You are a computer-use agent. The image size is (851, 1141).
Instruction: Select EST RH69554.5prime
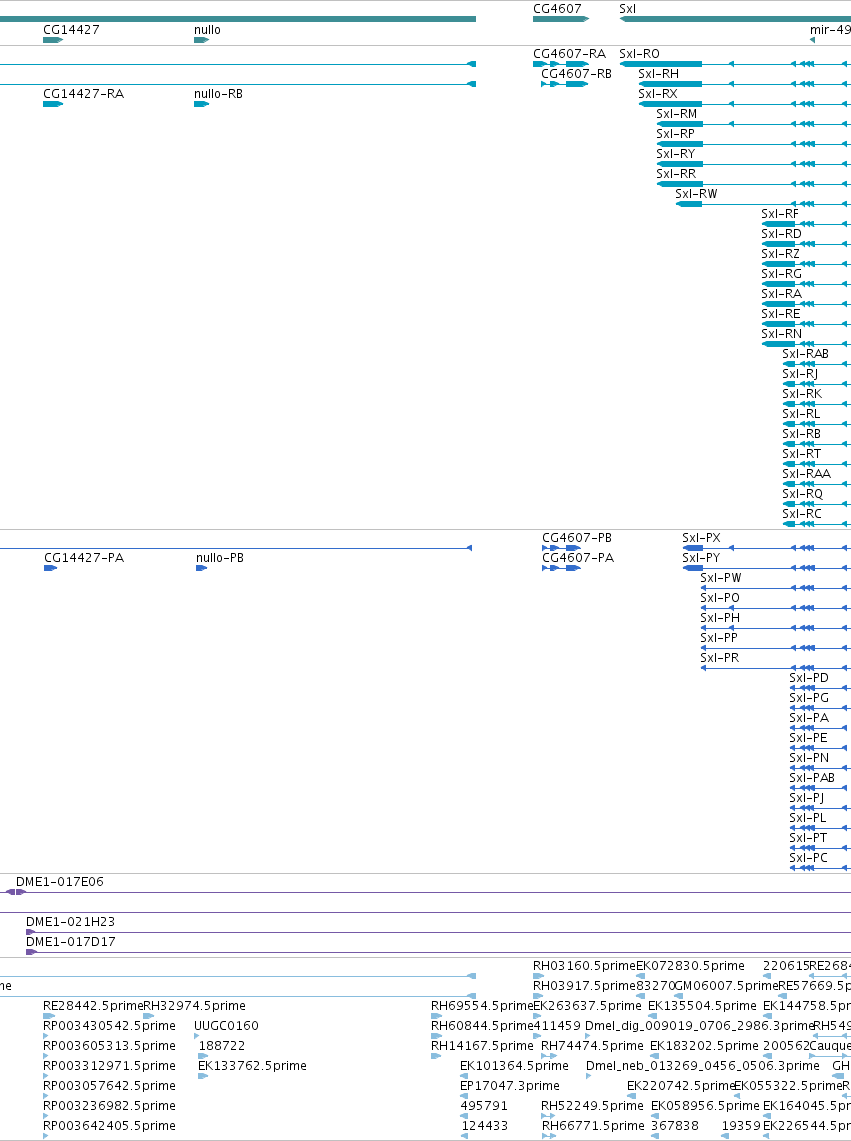click(x=481, y=1006)
